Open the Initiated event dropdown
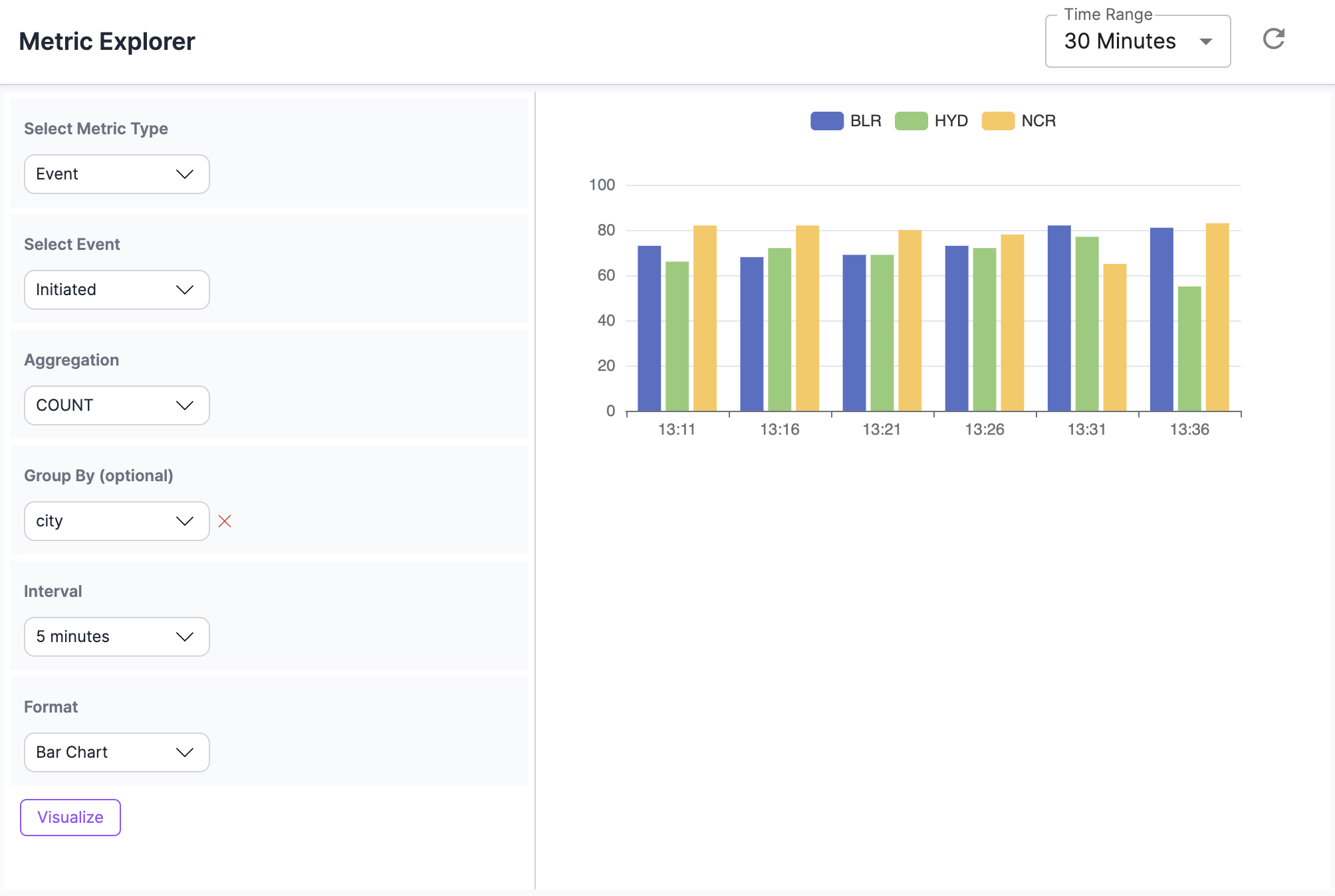The height and width of the screenshot is (896, 1335). tap(117, 290)
